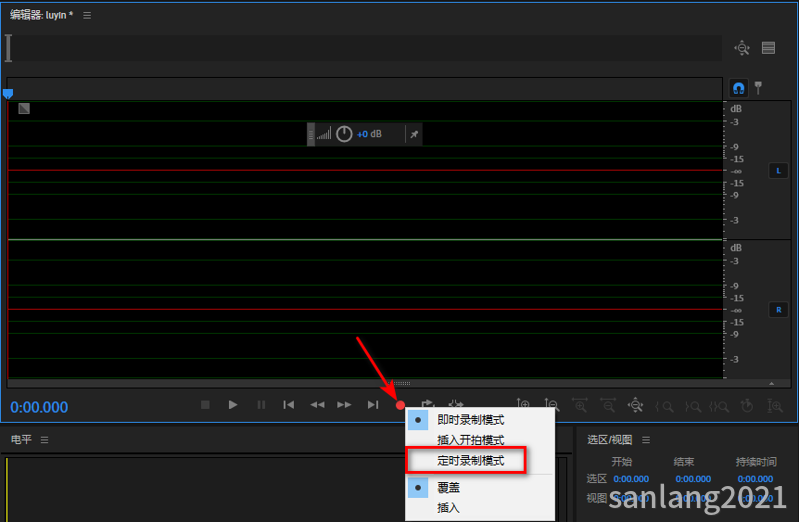
Task: Toggle the headphone snapping icon above the waveform
Action: 738,88
